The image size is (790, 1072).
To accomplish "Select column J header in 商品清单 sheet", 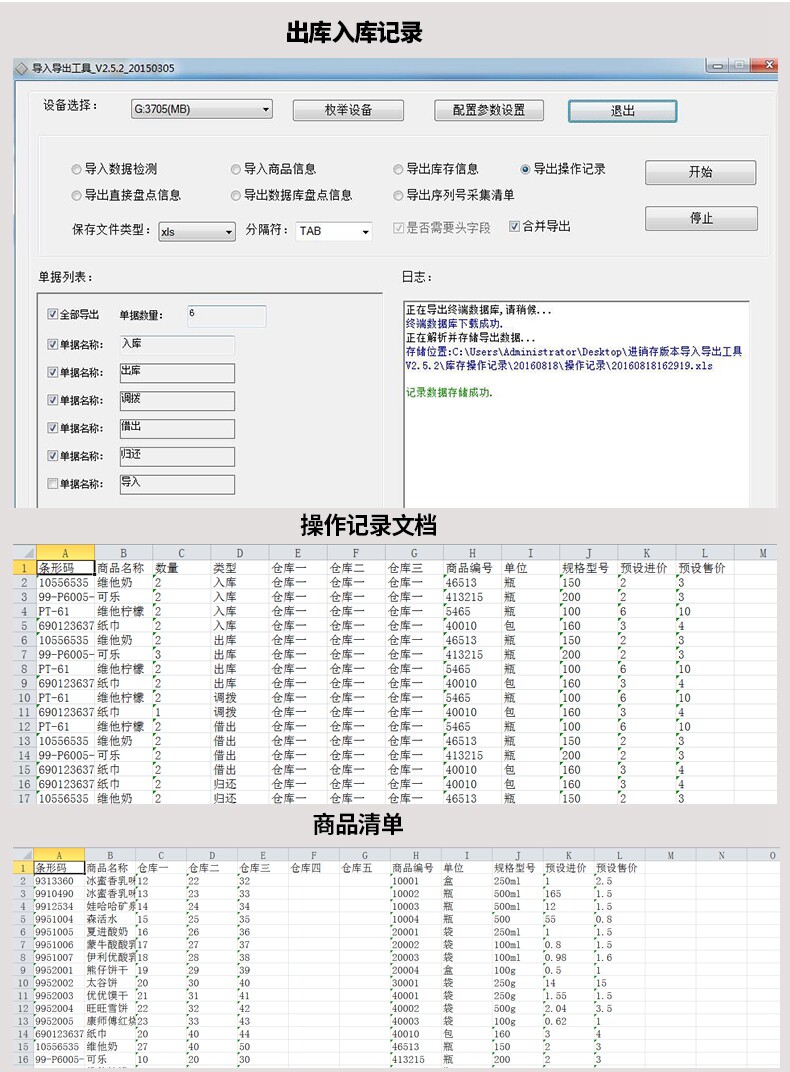I will click(517, 855).
